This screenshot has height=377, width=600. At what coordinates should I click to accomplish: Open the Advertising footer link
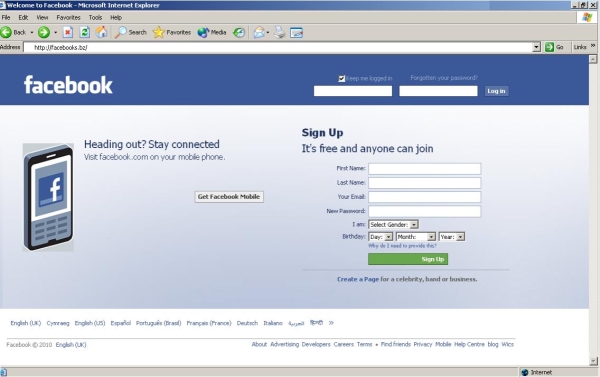pyautogui.click(x=284, y=344)
